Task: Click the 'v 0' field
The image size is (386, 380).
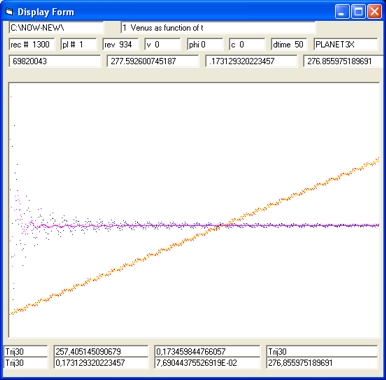Action: click(x=163, y=44)
